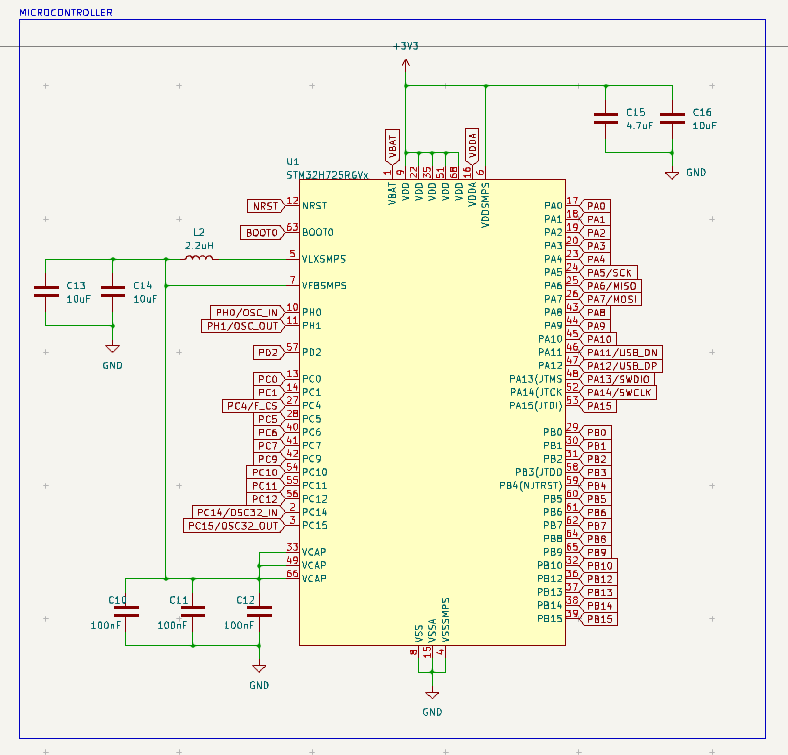This screenshot has width=788, height=755.
Task: Select the PD2 net label
Action: [x=268, y=353]
